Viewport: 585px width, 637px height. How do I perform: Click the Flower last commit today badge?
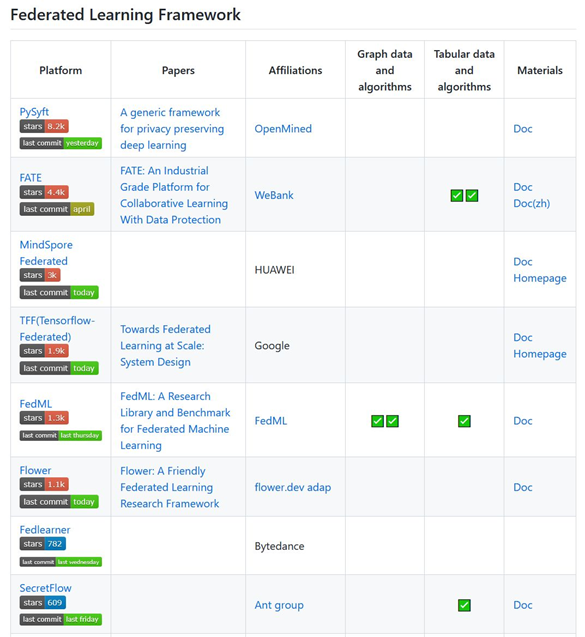click(59, 502)
